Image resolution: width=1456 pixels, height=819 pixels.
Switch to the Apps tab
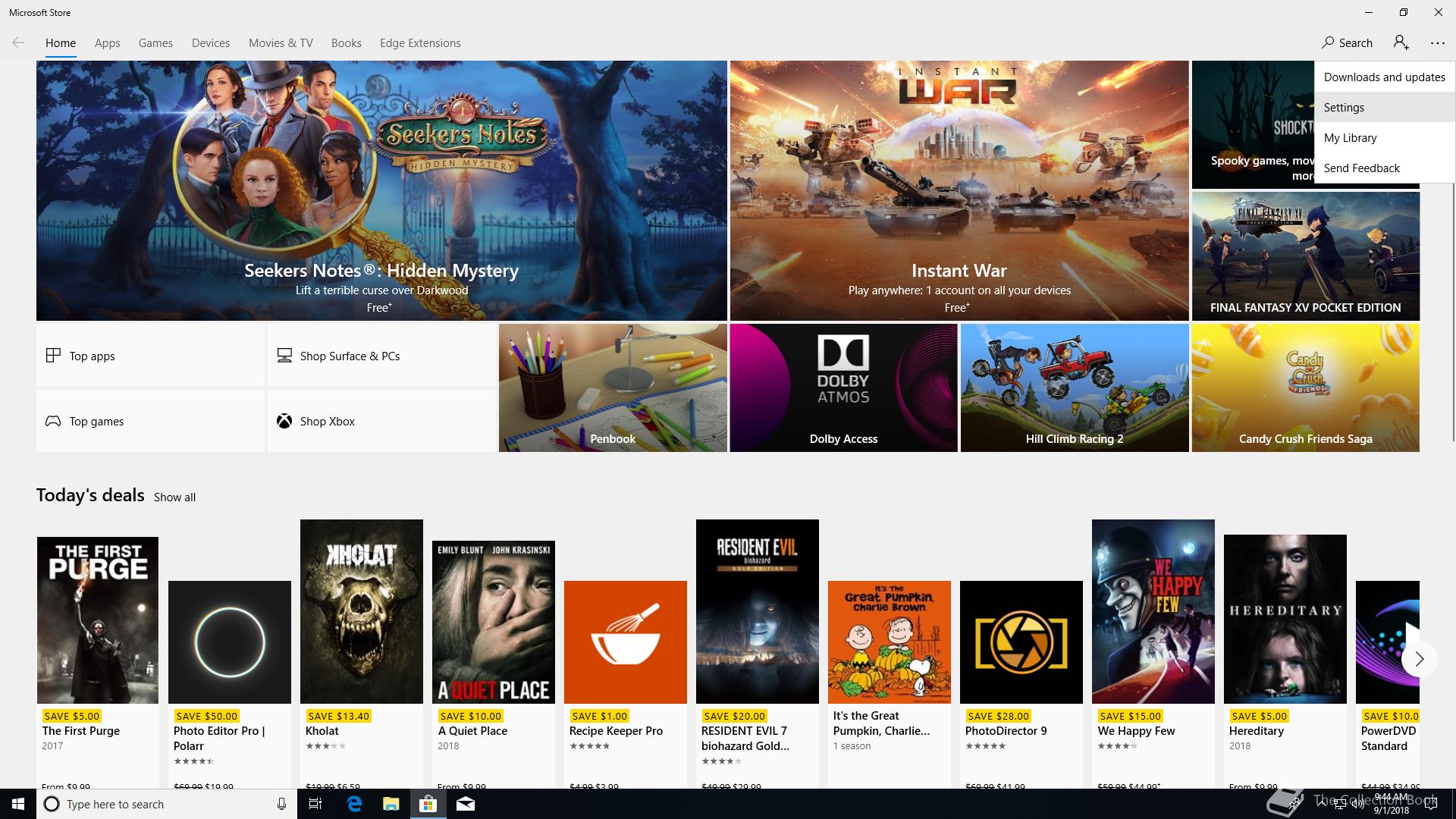(107, 43)
